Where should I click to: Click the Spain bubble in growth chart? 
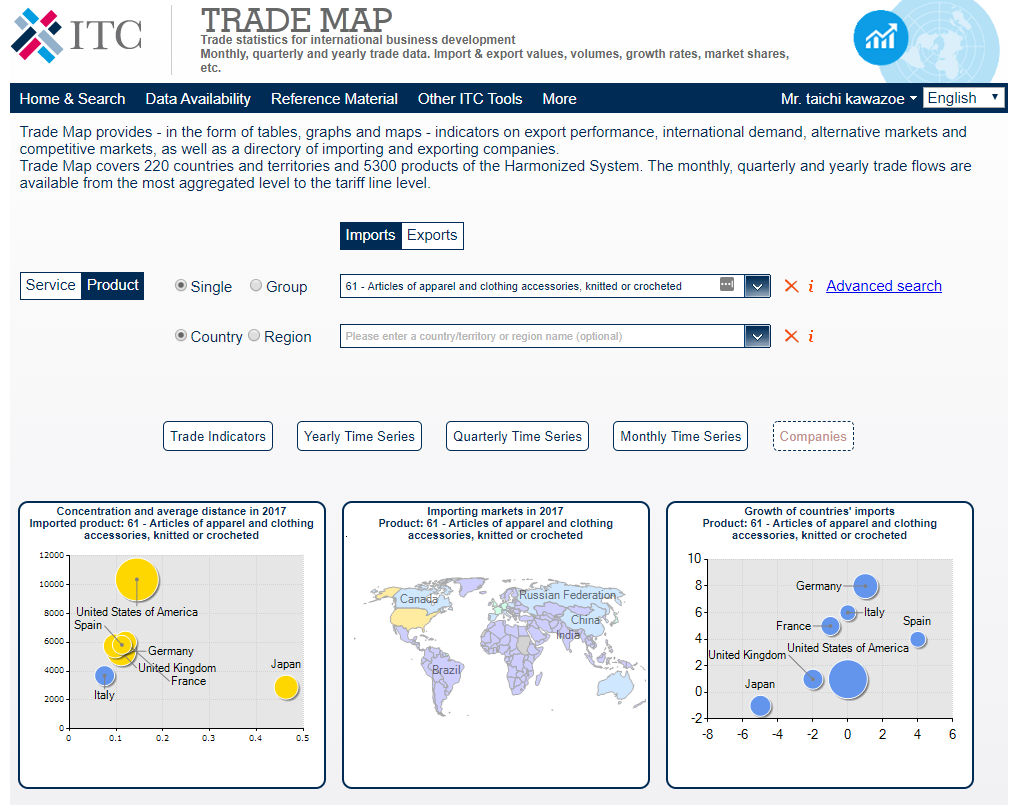pyautogui.click(x=917, y=640)
